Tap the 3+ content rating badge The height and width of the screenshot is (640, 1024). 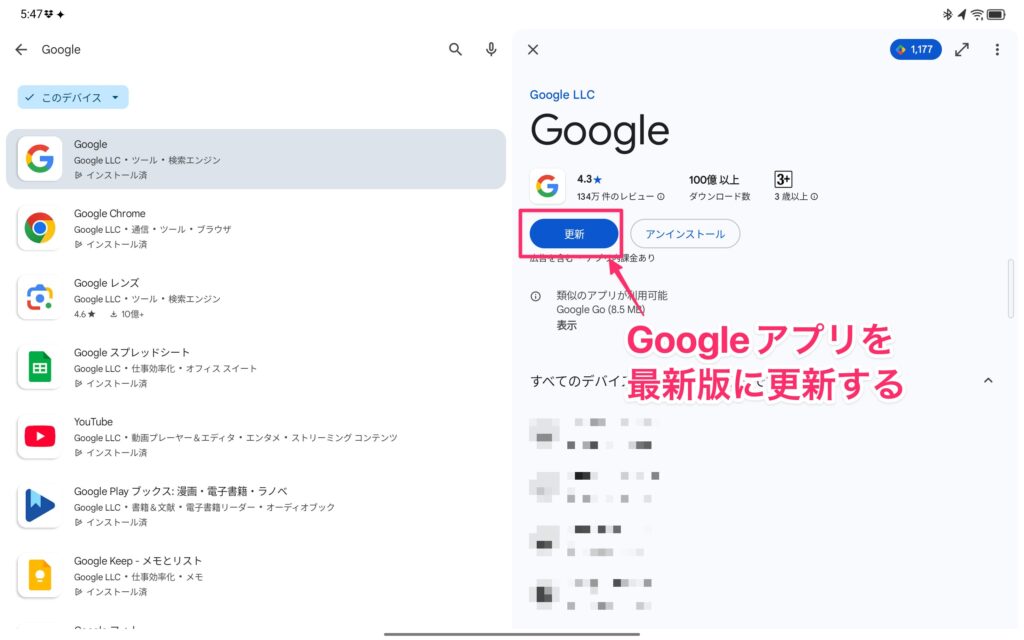point(783,179)
